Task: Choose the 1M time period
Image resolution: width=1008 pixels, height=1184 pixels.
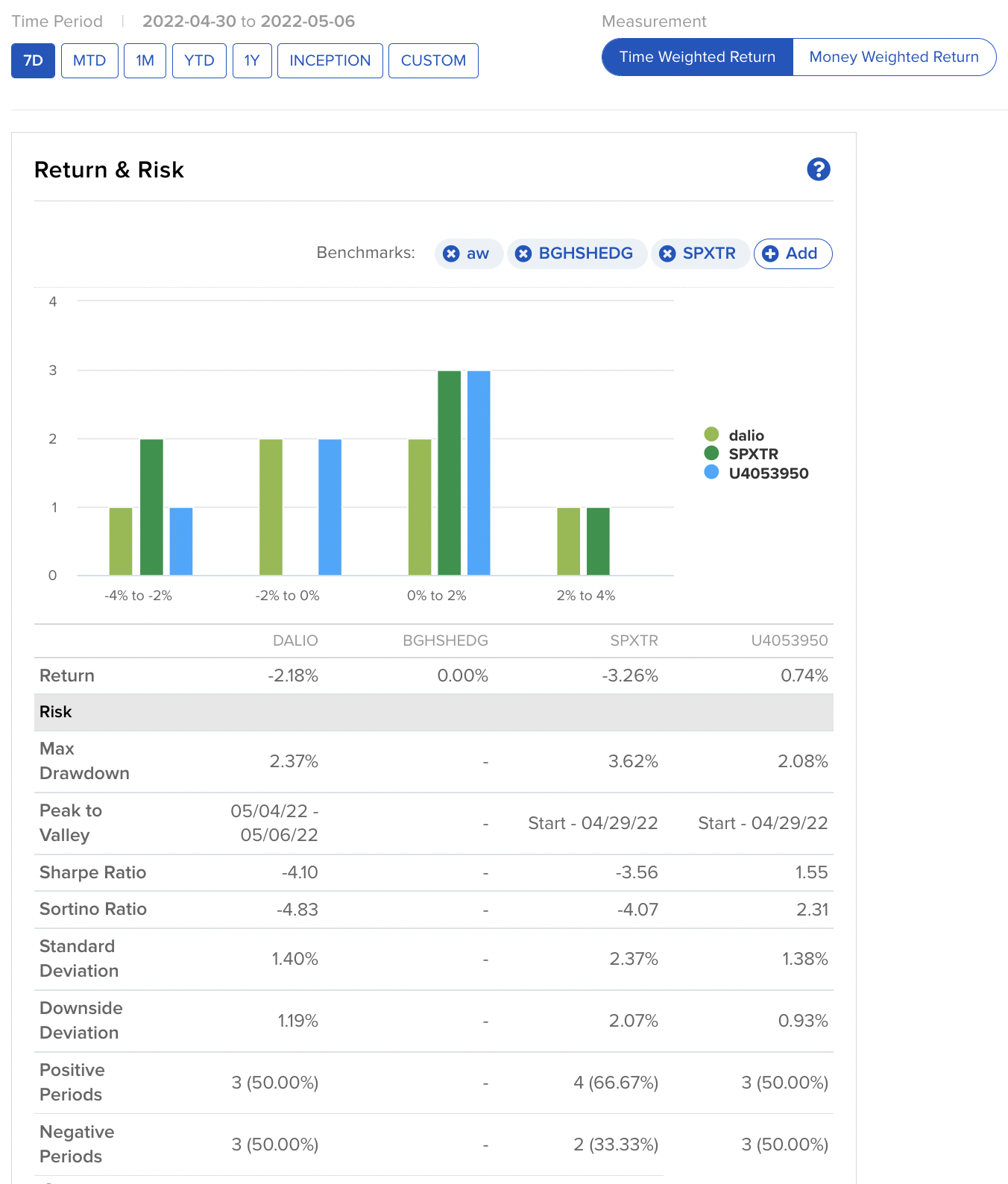Action: [145, 60]
